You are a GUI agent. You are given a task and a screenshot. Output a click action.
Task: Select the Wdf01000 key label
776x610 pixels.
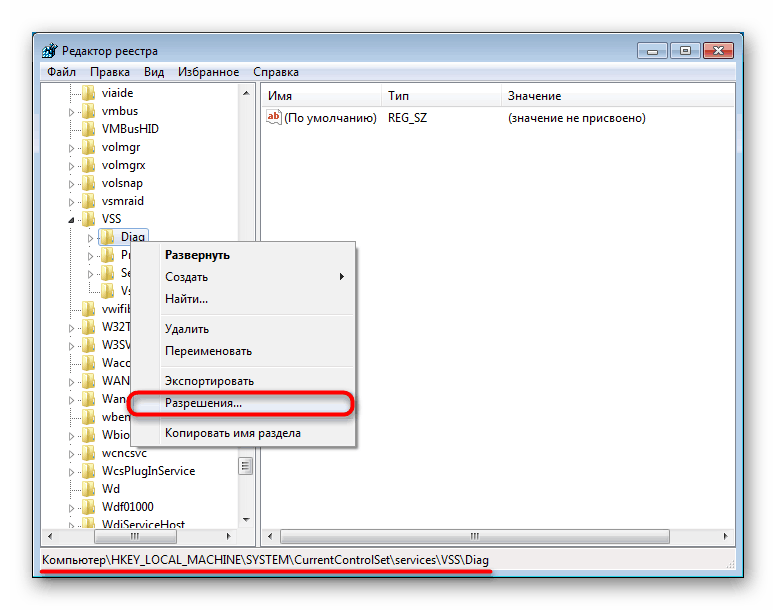(x=128, y=507)
